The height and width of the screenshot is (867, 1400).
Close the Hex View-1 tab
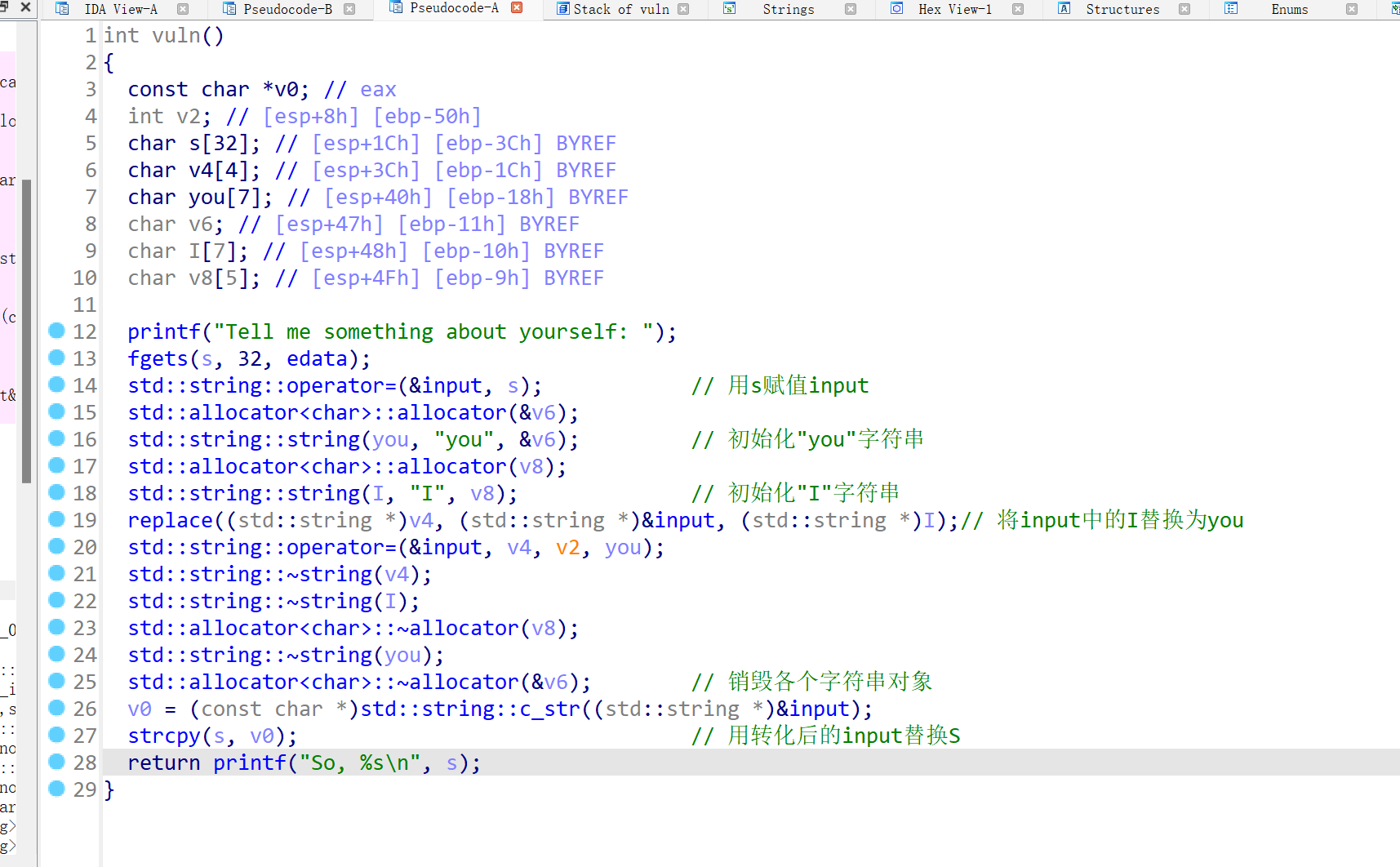(x=1018, y=9)
